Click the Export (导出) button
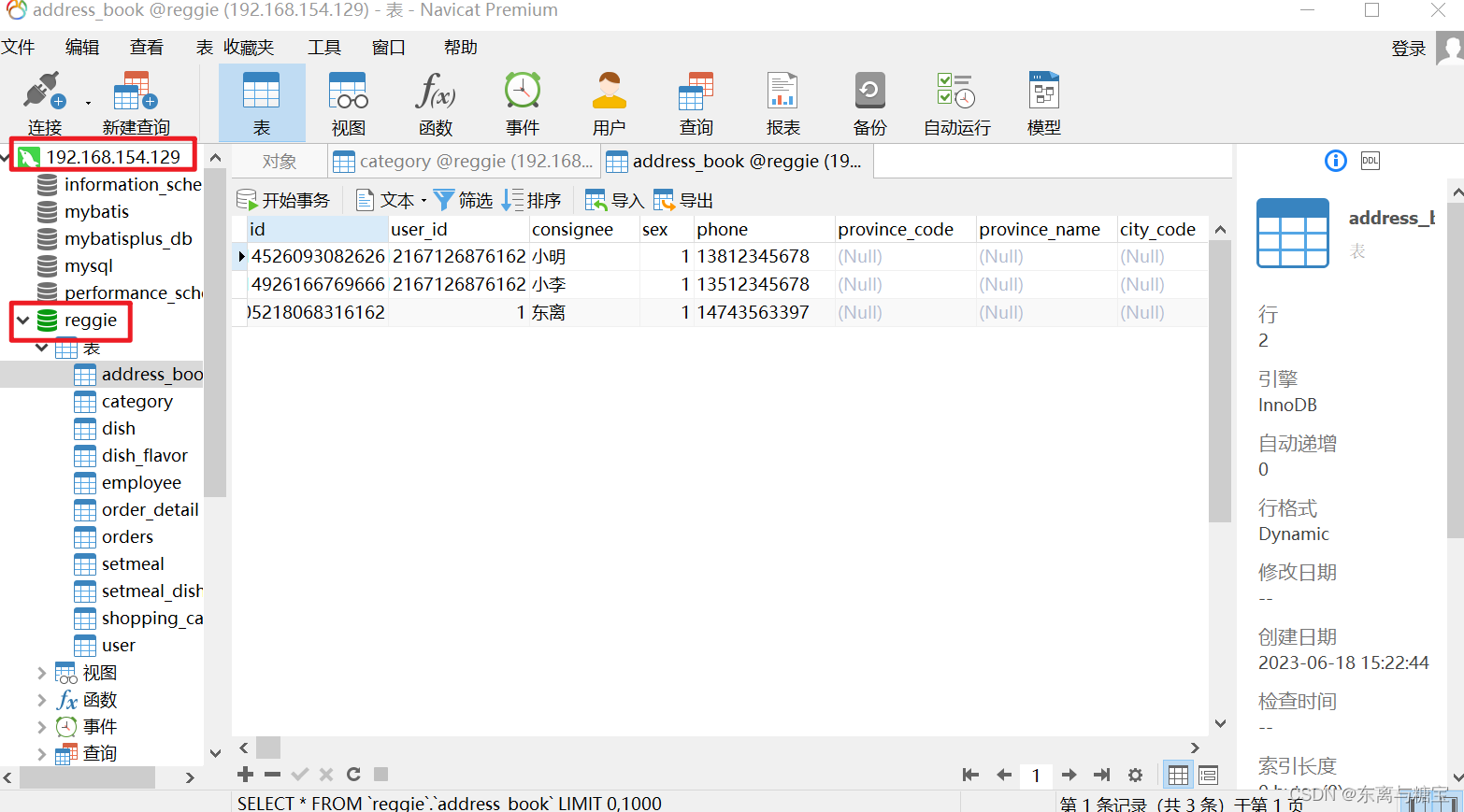 pos(683,200)
